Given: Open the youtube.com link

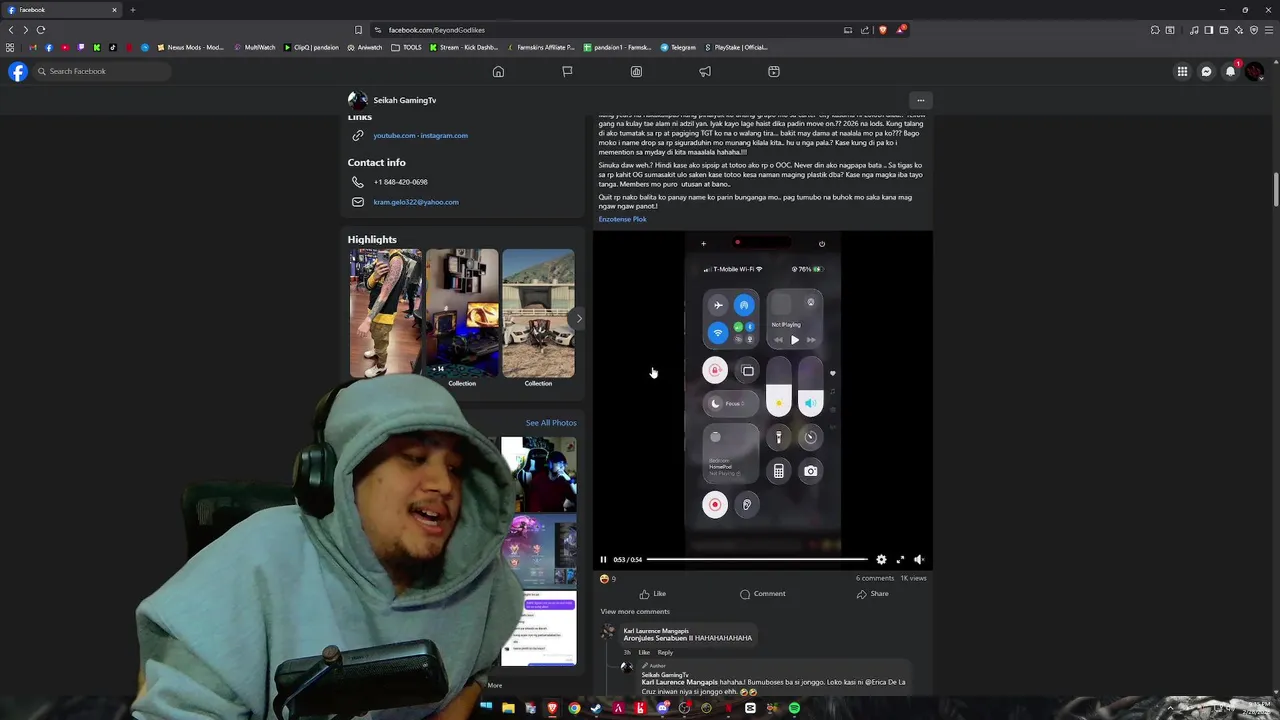Looking at the screenshot, I should pos(394,135).
